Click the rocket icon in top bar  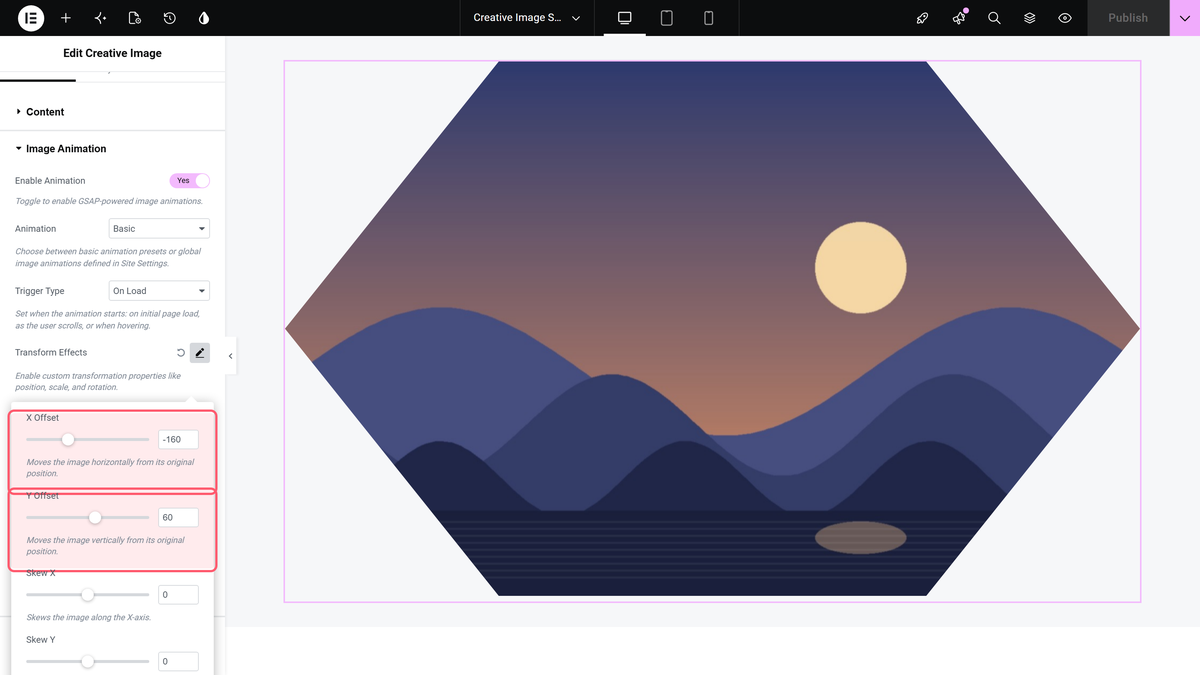(x=923, y=18)
